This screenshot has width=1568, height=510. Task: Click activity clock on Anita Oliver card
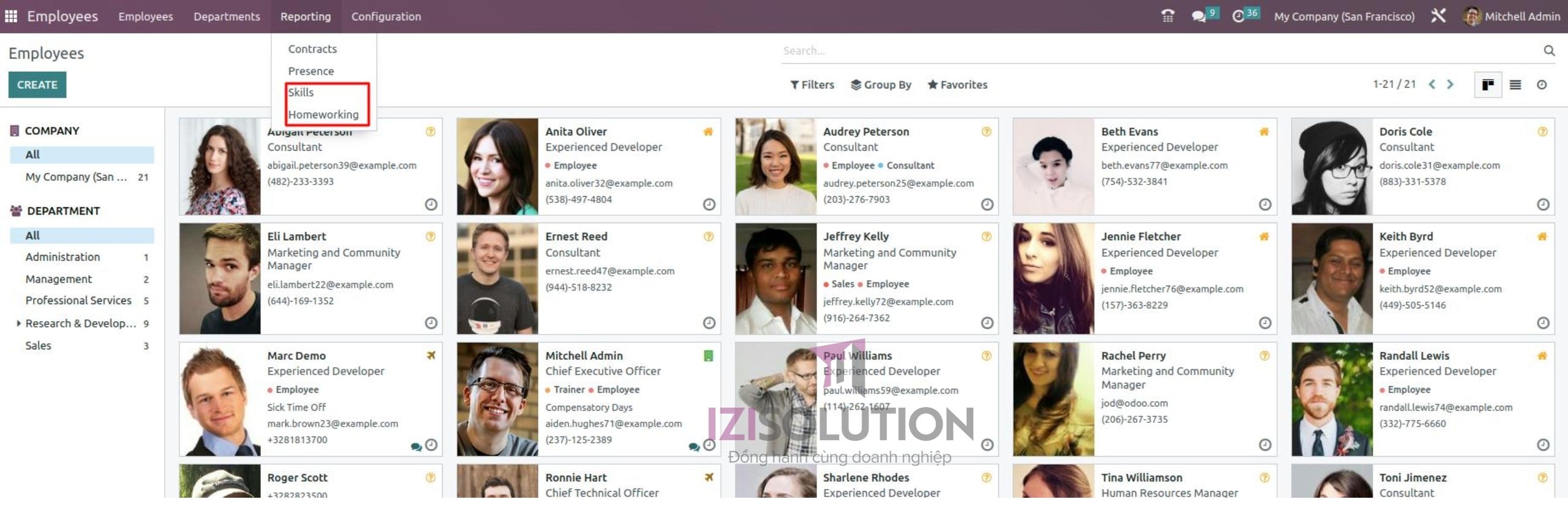point(709,204)
